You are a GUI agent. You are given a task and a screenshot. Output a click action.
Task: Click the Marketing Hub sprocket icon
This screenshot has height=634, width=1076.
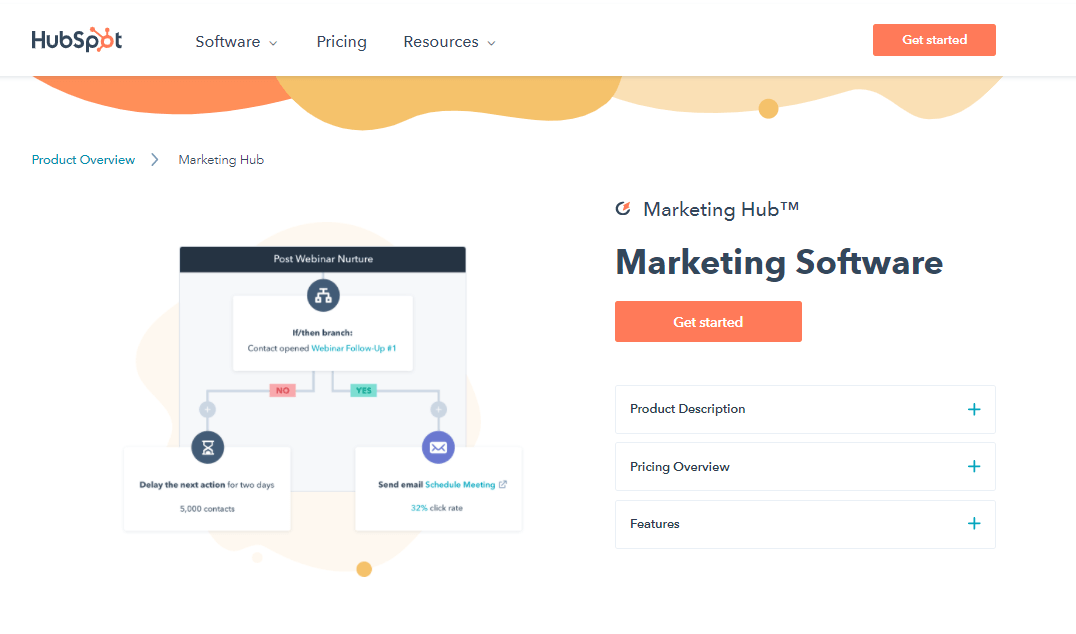coord(623,209)
